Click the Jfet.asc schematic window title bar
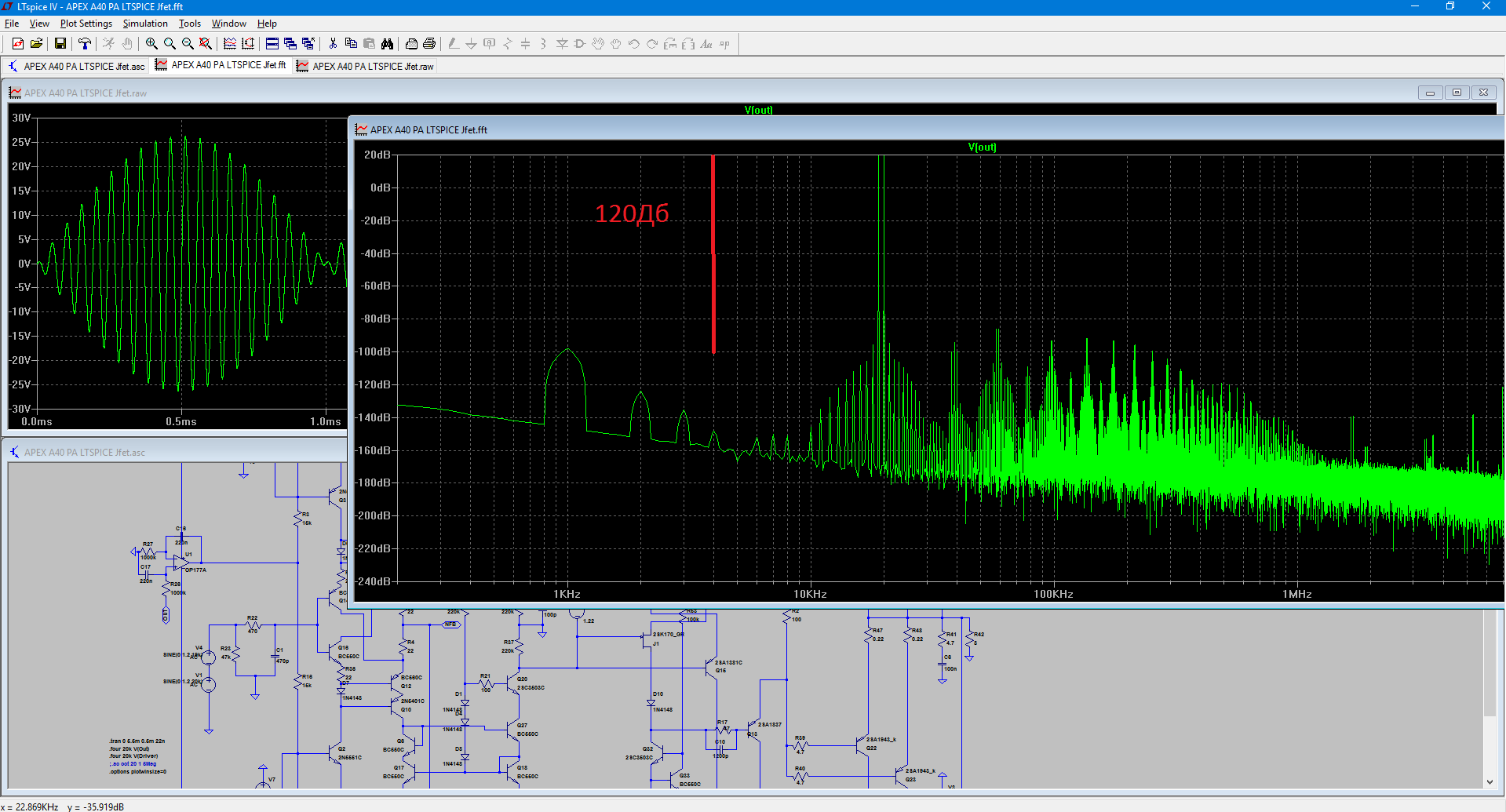 click(x=177, y=452)
